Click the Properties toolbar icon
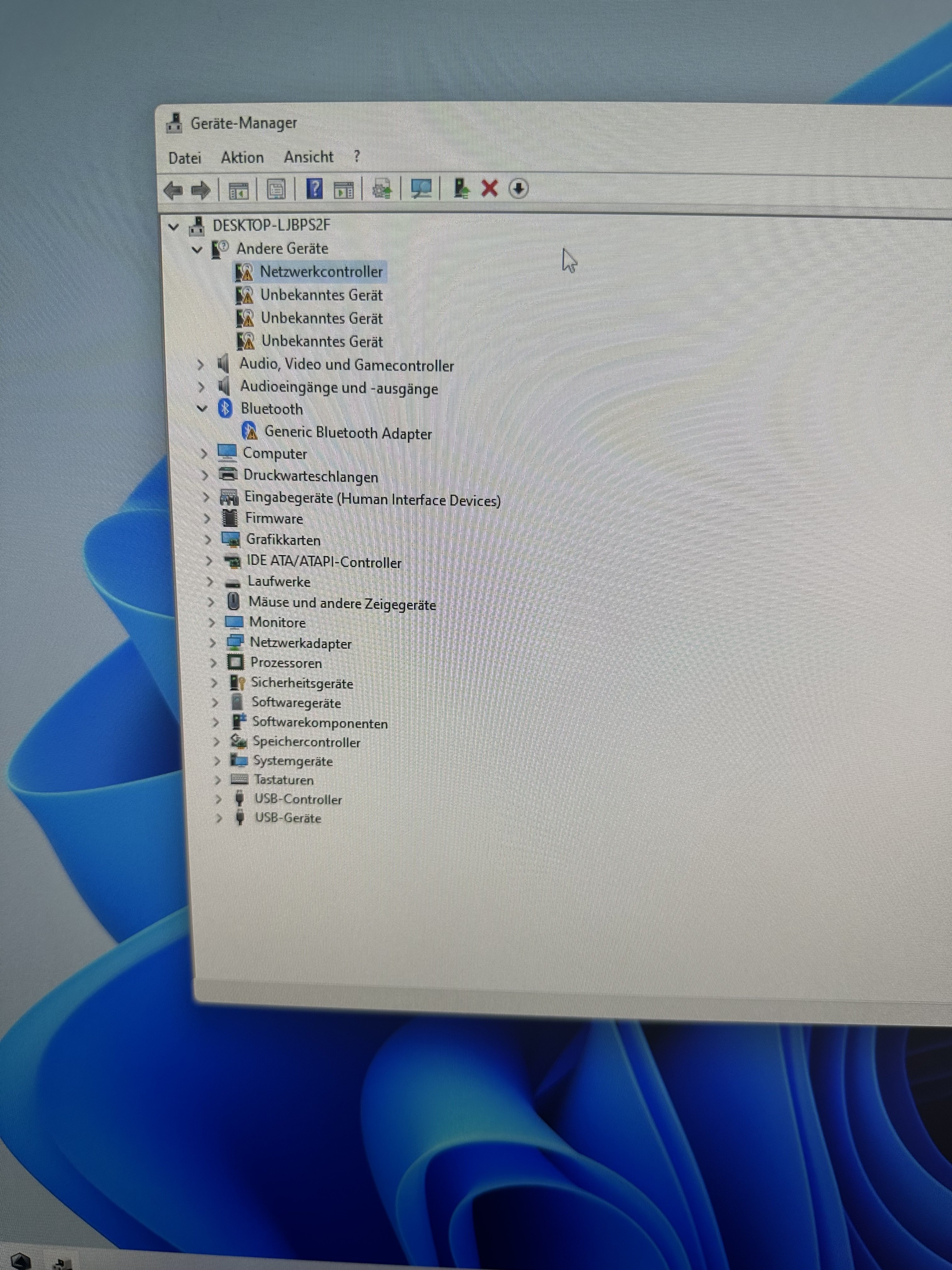 tap(276, 190)
